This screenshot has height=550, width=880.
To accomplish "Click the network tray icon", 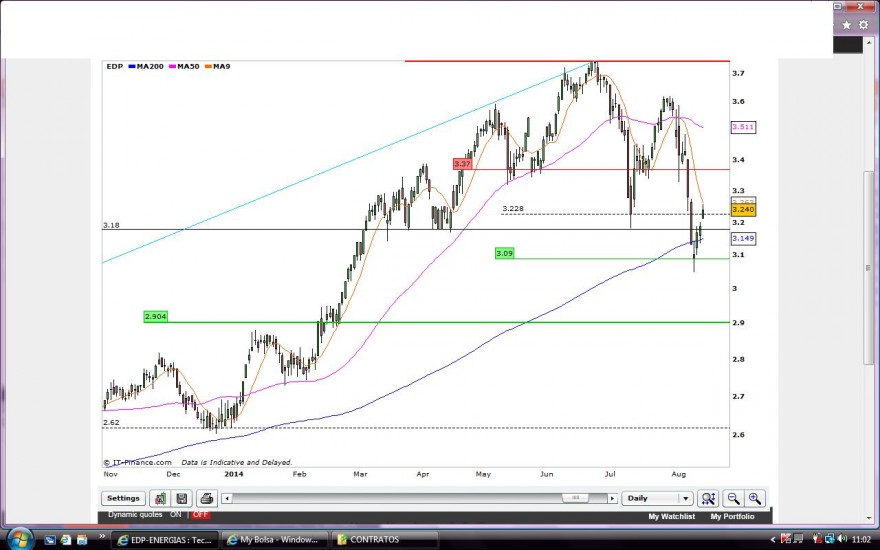I will tap(829, 539).
